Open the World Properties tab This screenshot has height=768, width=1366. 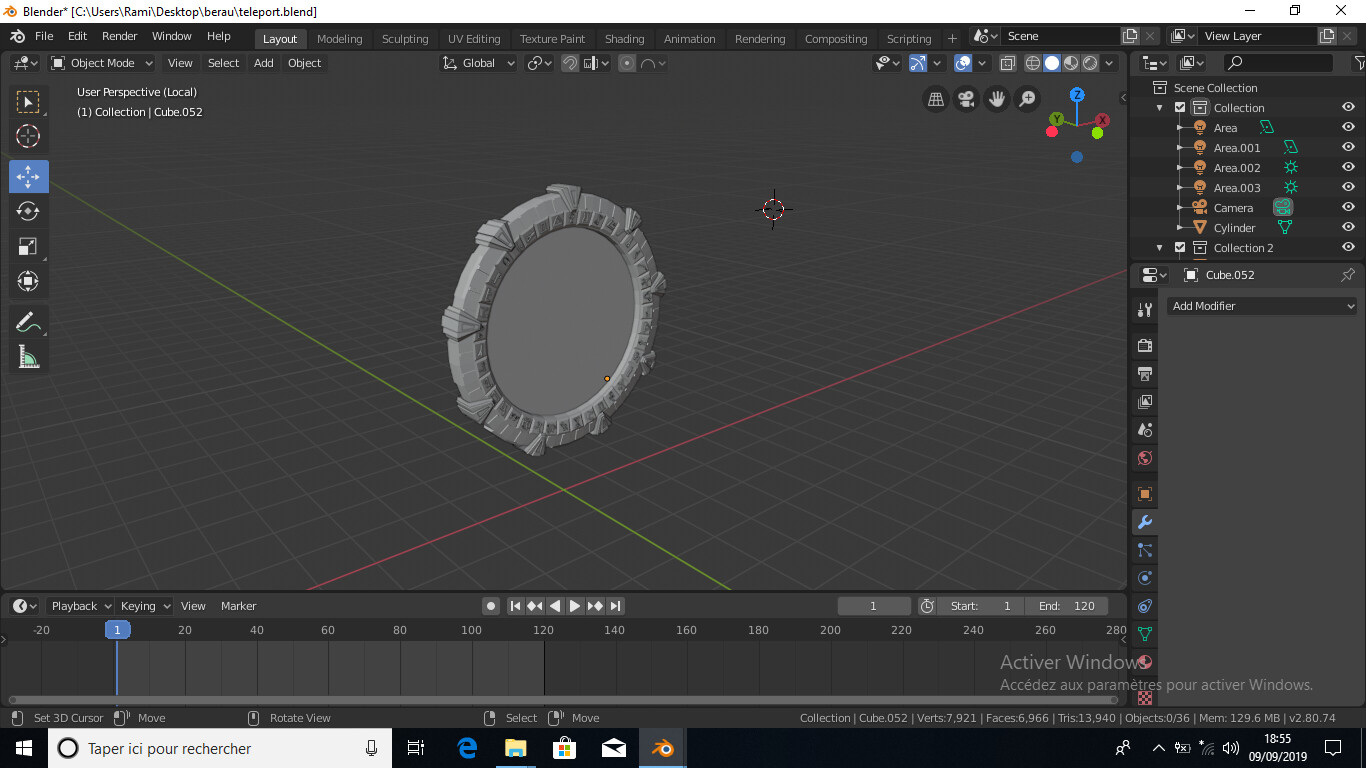pos(1143,457)
